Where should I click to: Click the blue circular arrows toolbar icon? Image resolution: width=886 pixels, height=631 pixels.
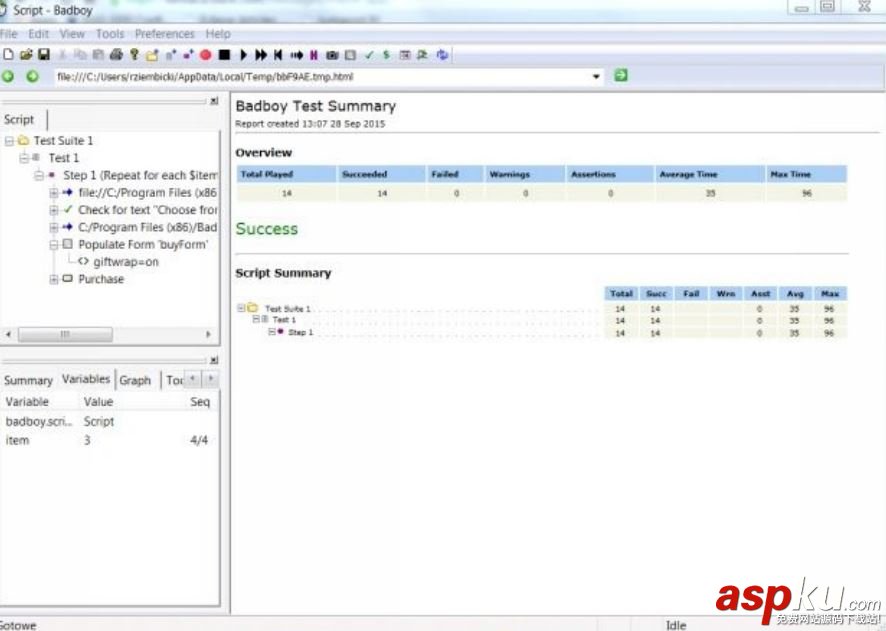(442, 55)
